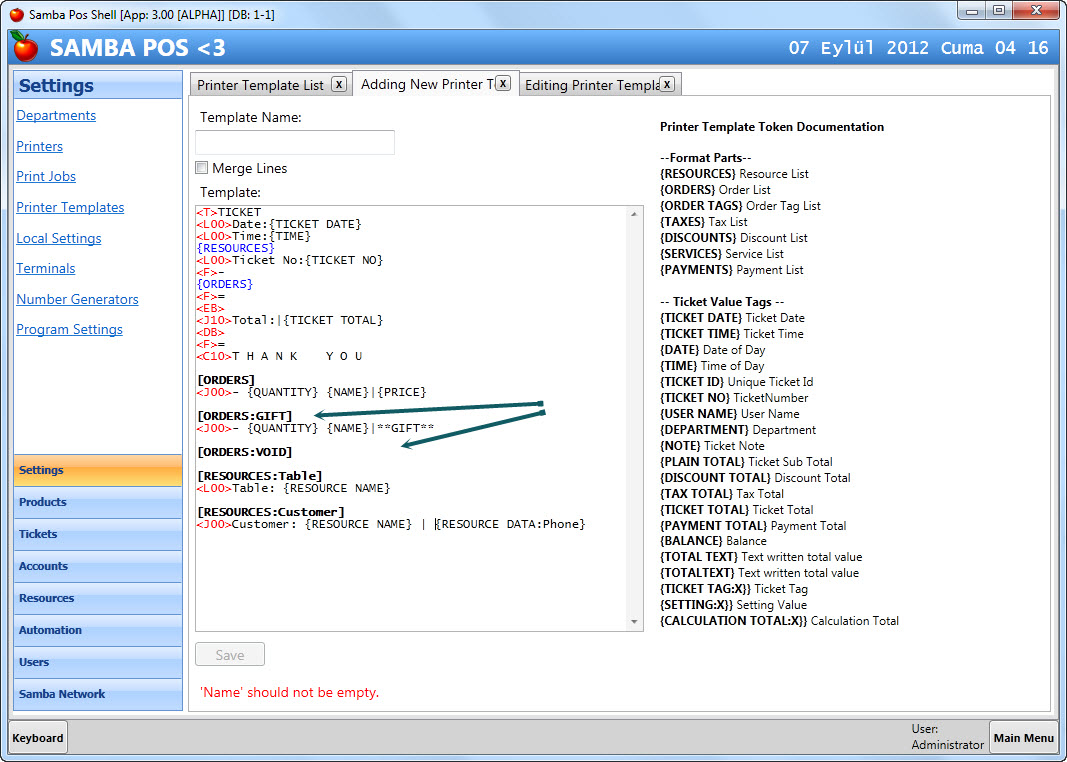
Task: Click the [RESOURCES:Customer] header in the editor
Action: tap(271, 512)
